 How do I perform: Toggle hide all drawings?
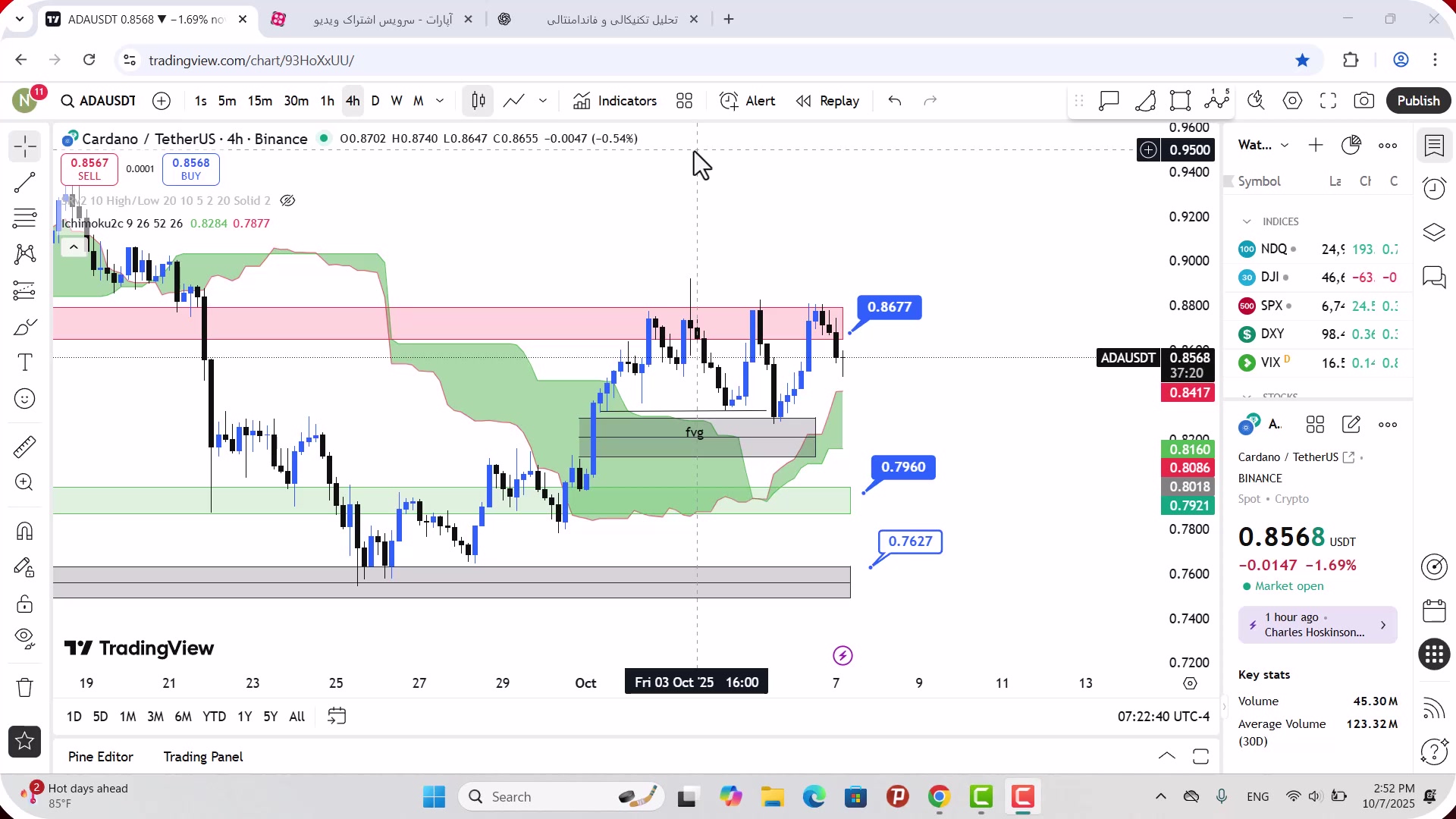tap(25, 639)
